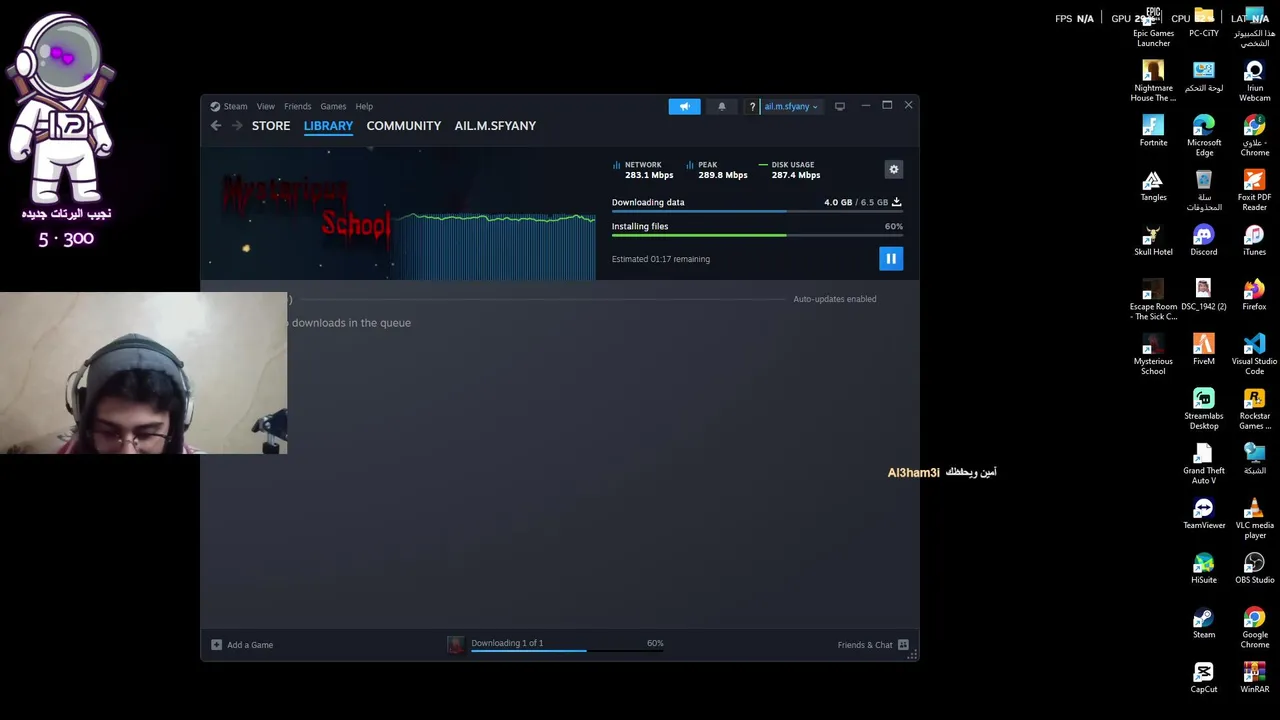This screenshot has height=720, width=1280.
Task: Click the Auto-updates enabled text
Action: click(x=835, y=299)
